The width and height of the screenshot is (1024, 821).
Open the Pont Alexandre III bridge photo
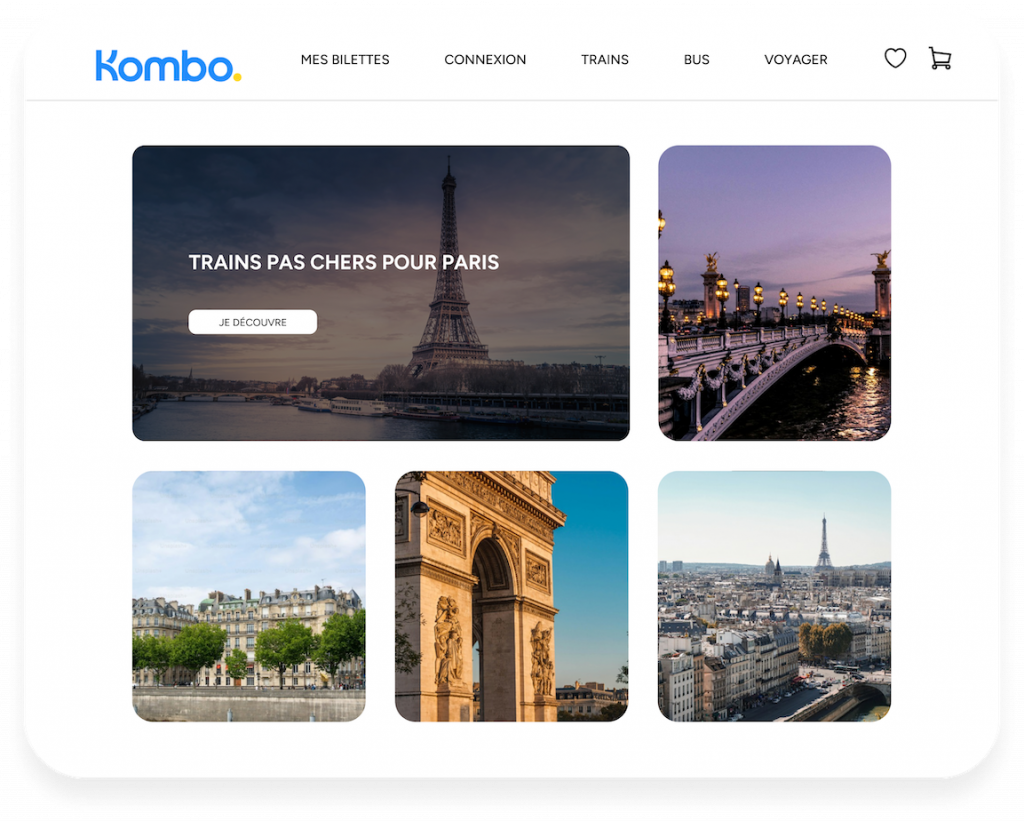tap(775, 293)
